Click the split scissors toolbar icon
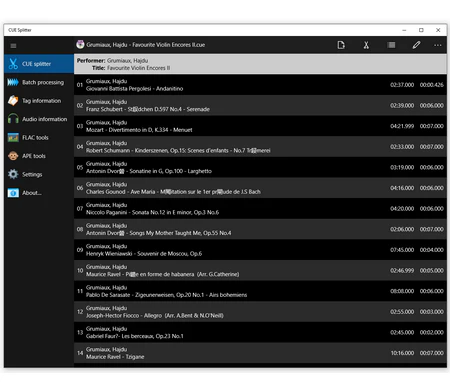 coord(366,45)
